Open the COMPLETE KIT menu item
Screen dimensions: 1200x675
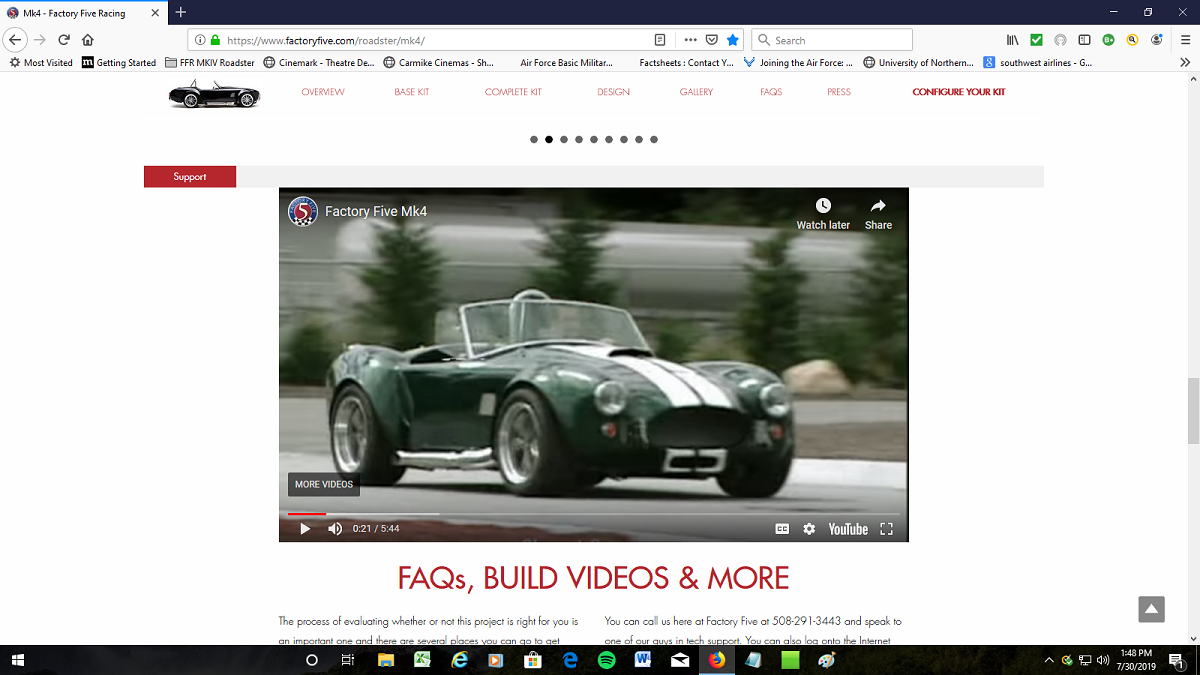(x=513, y=92)
